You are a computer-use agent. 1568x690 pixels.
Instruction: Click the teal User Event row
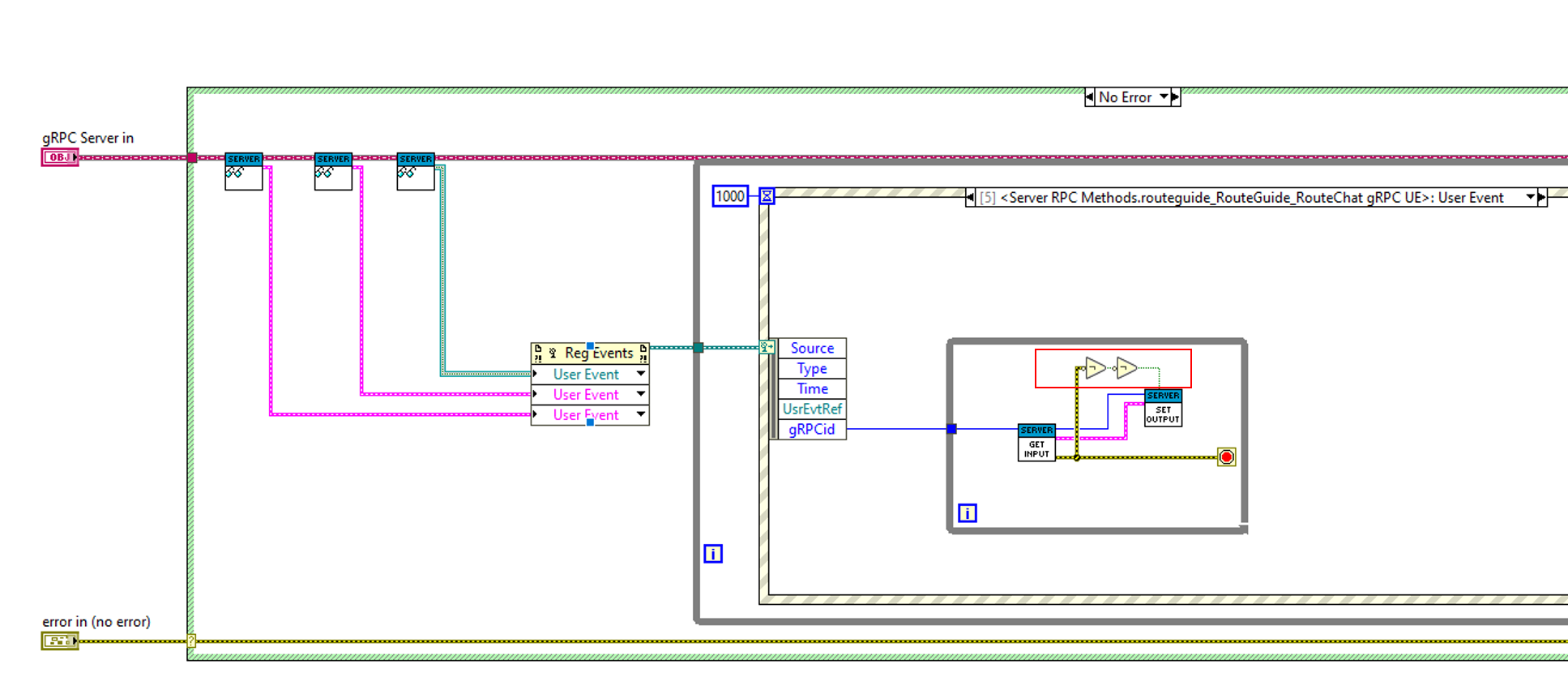pos(590,374)
